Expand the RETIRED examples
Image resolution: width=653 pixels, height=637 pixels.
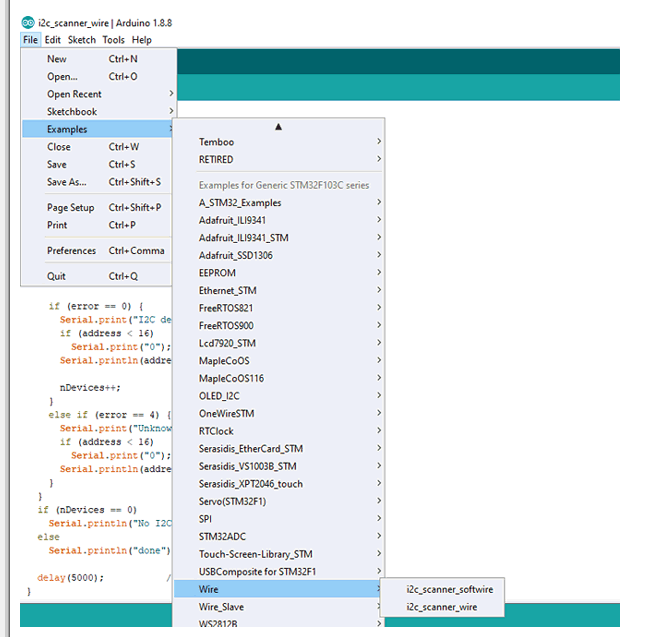coord(278,159)
